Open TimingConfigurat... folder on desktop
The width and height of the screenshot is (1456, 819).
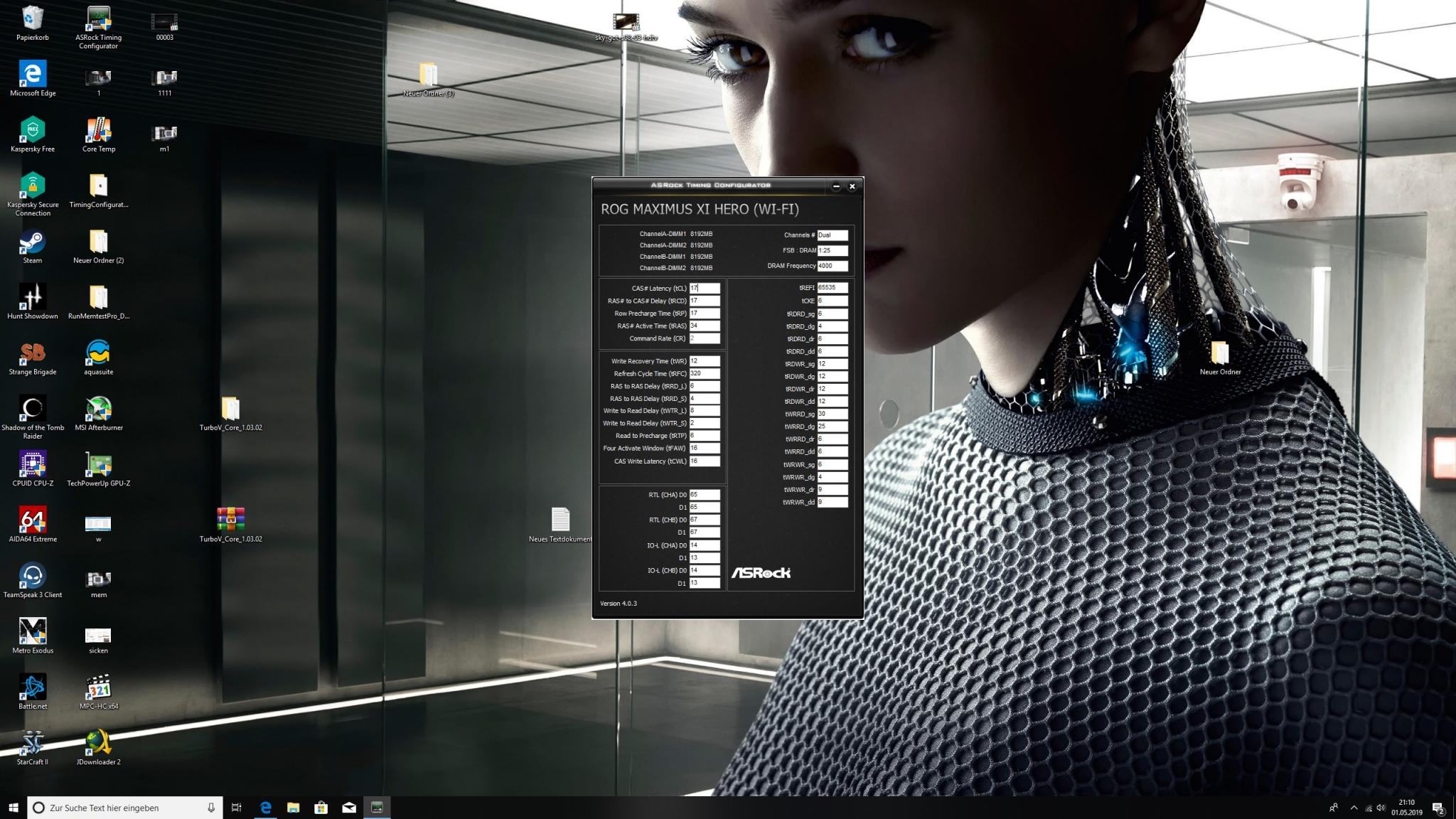click(99, 191)
